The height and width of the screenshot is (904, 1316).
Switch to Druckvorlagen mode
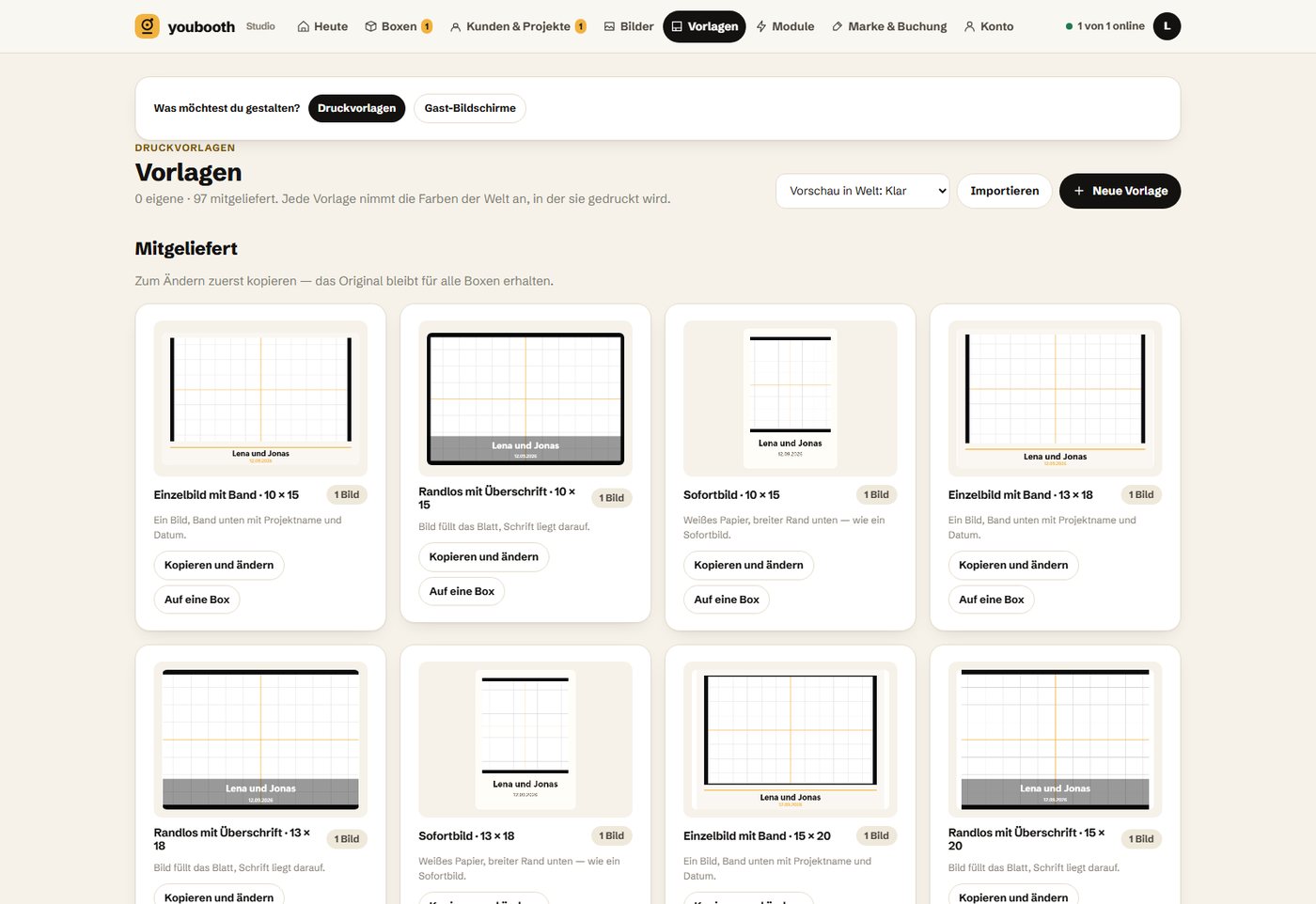coord(356,108)
